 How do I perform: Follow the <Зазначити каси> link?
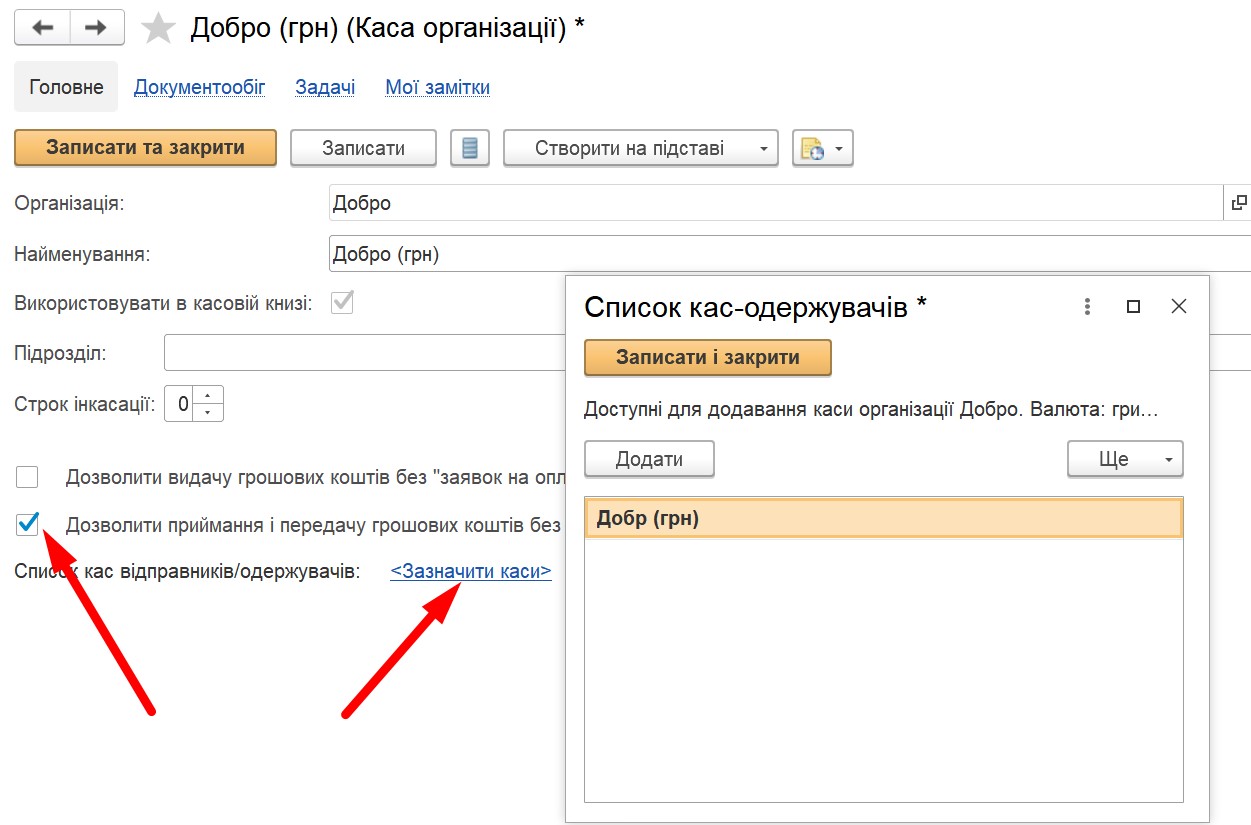[471, 572]
